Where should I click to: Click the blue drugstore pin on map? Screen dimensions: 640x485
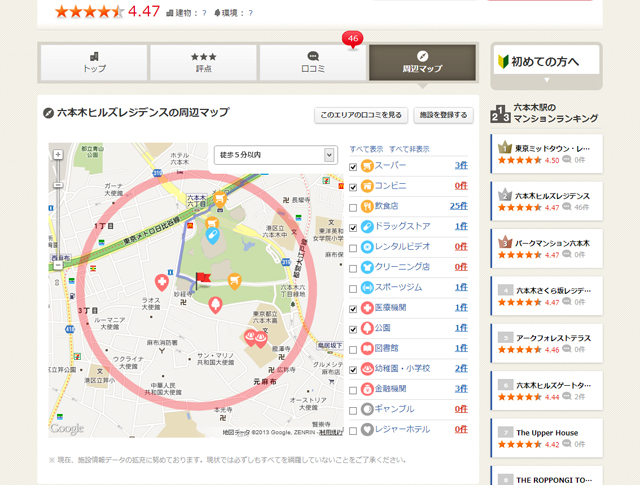coord(212,236)
